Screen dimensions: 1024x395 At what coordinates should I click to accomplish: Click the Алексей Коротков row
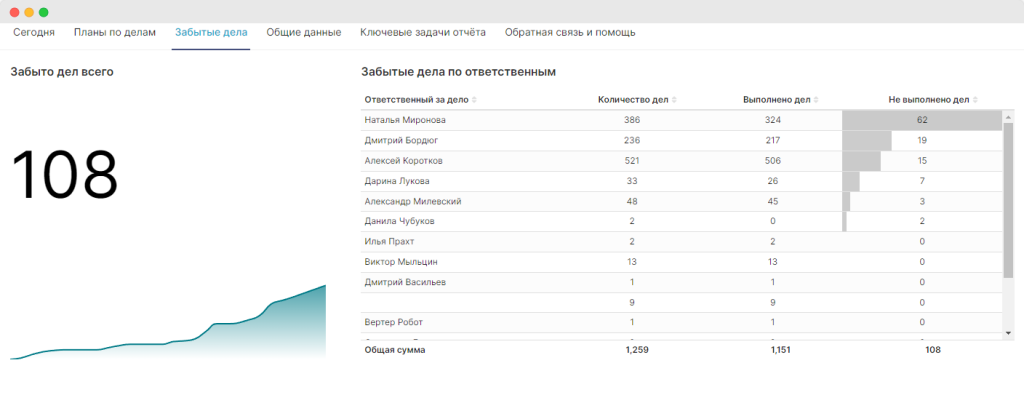pos(682,161)
